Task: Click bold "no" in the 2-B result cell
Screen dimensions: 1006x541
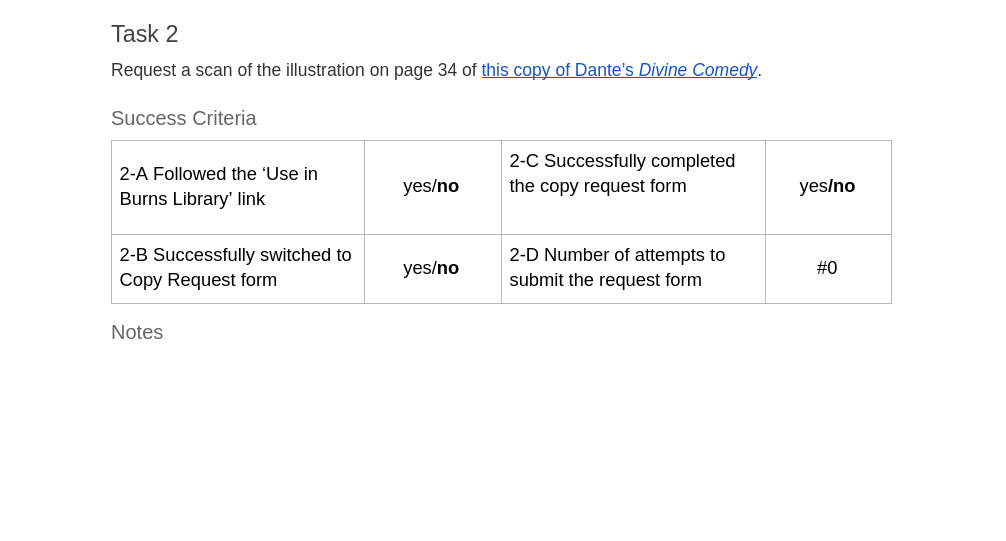Action: tap(448, 268)
